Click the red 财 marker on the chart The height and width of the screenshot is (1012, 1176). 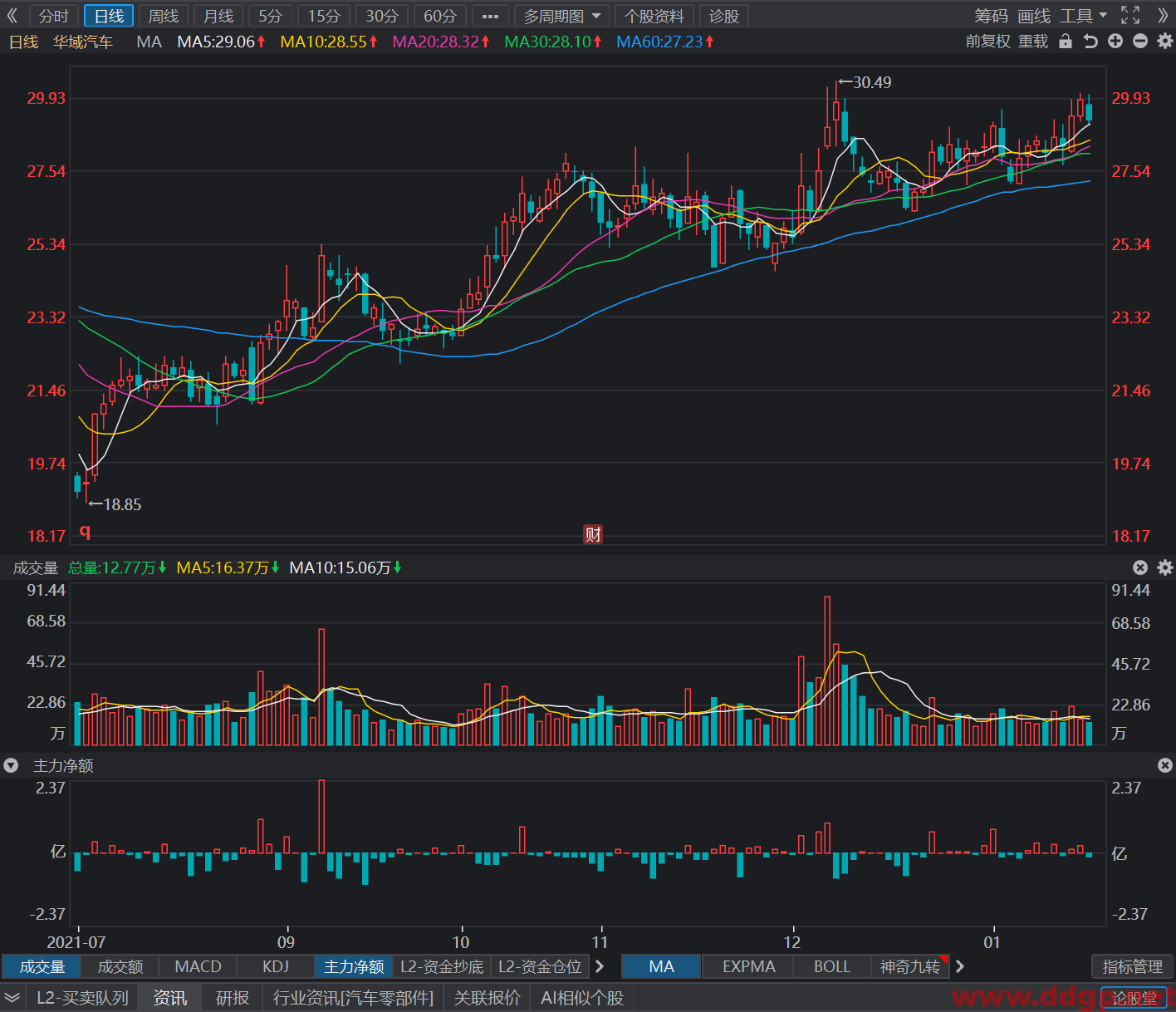pyautogui.click(x=593, y=534)
